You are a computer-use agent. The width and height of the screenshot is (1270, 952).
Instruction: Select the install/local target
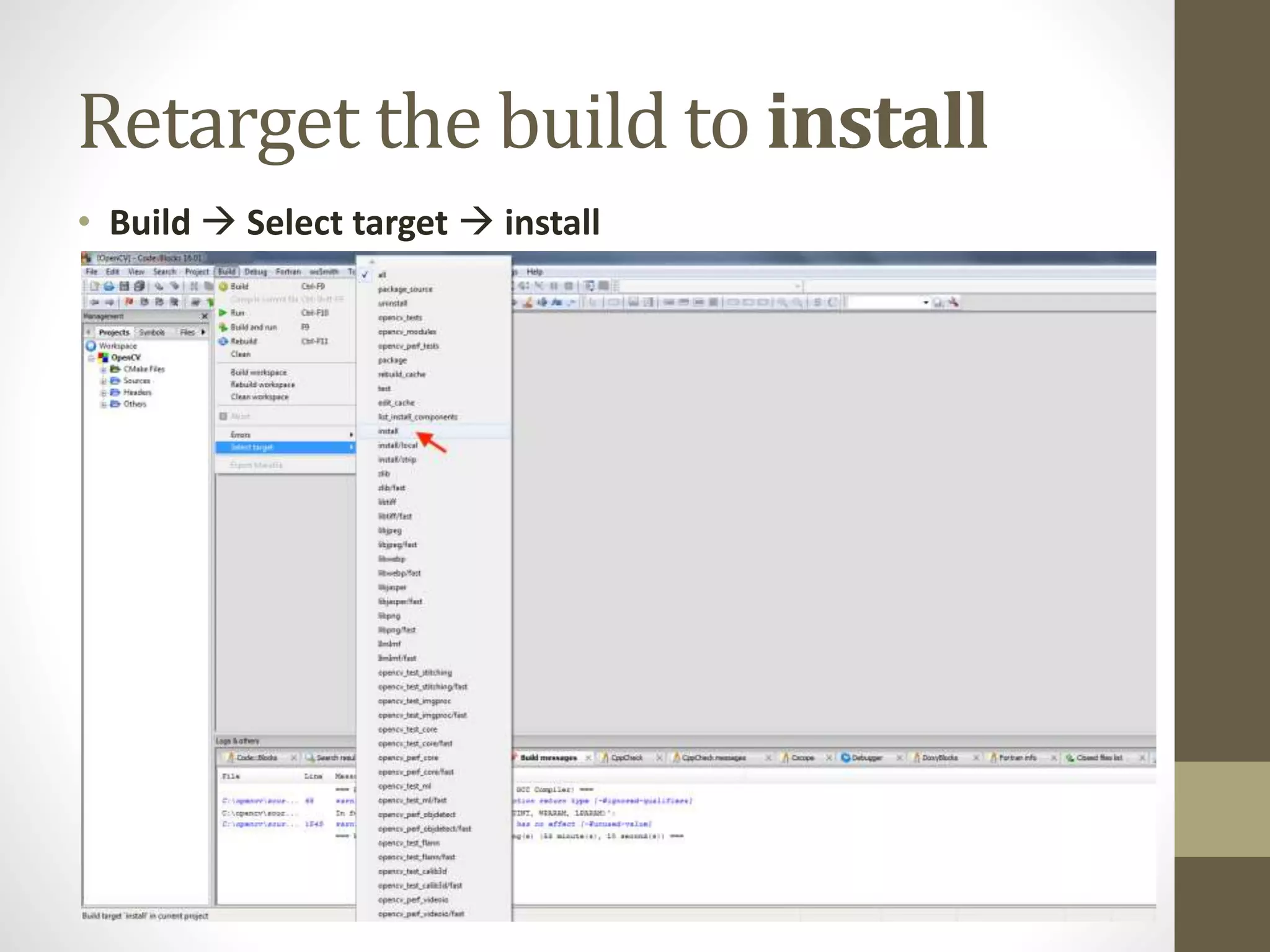434,446
